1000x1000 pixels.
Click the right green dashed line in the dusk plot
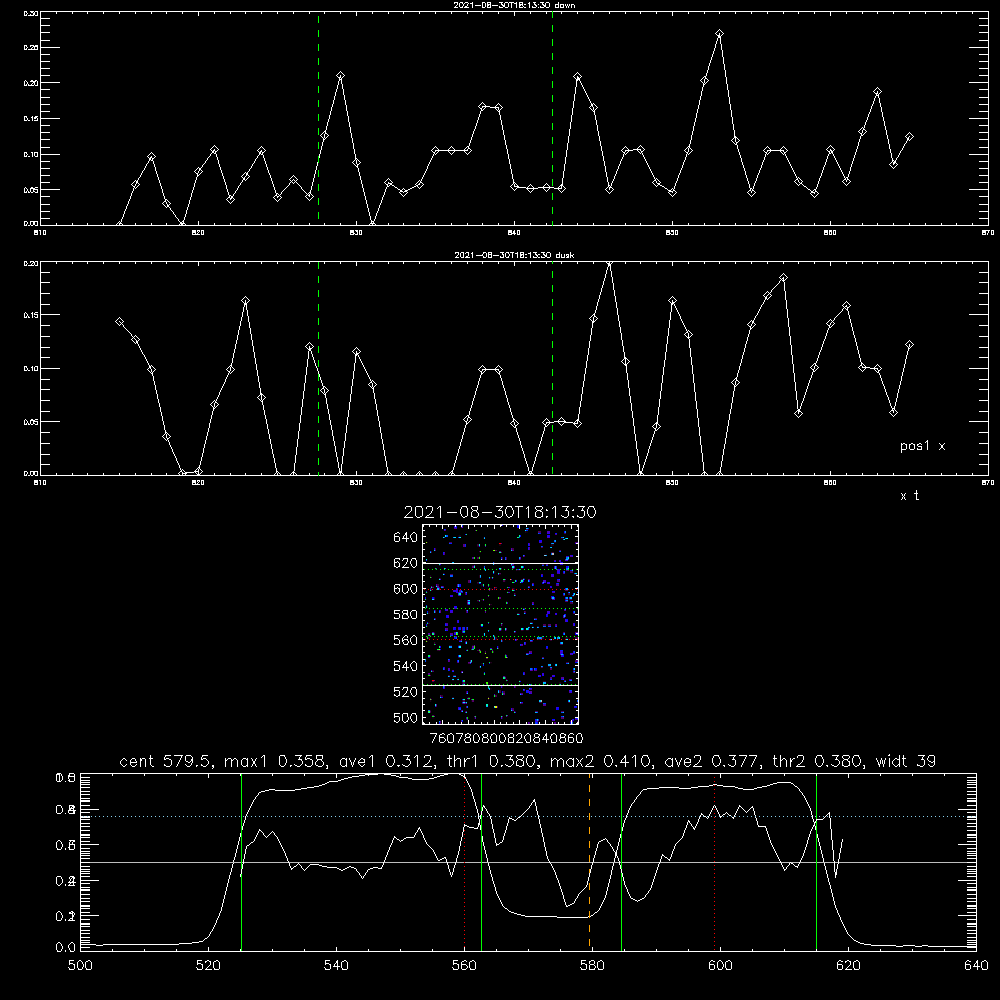point(552,369)
